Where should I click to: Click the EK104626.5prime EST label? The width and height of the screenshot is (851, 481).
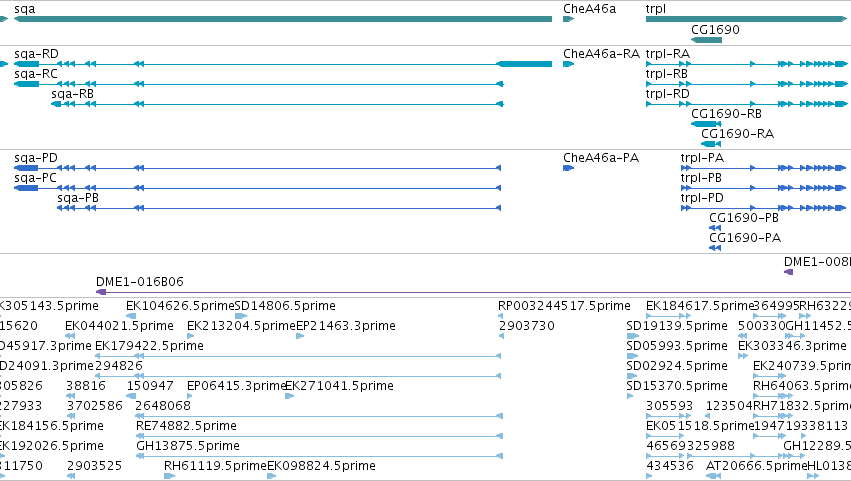click(180, 306)
